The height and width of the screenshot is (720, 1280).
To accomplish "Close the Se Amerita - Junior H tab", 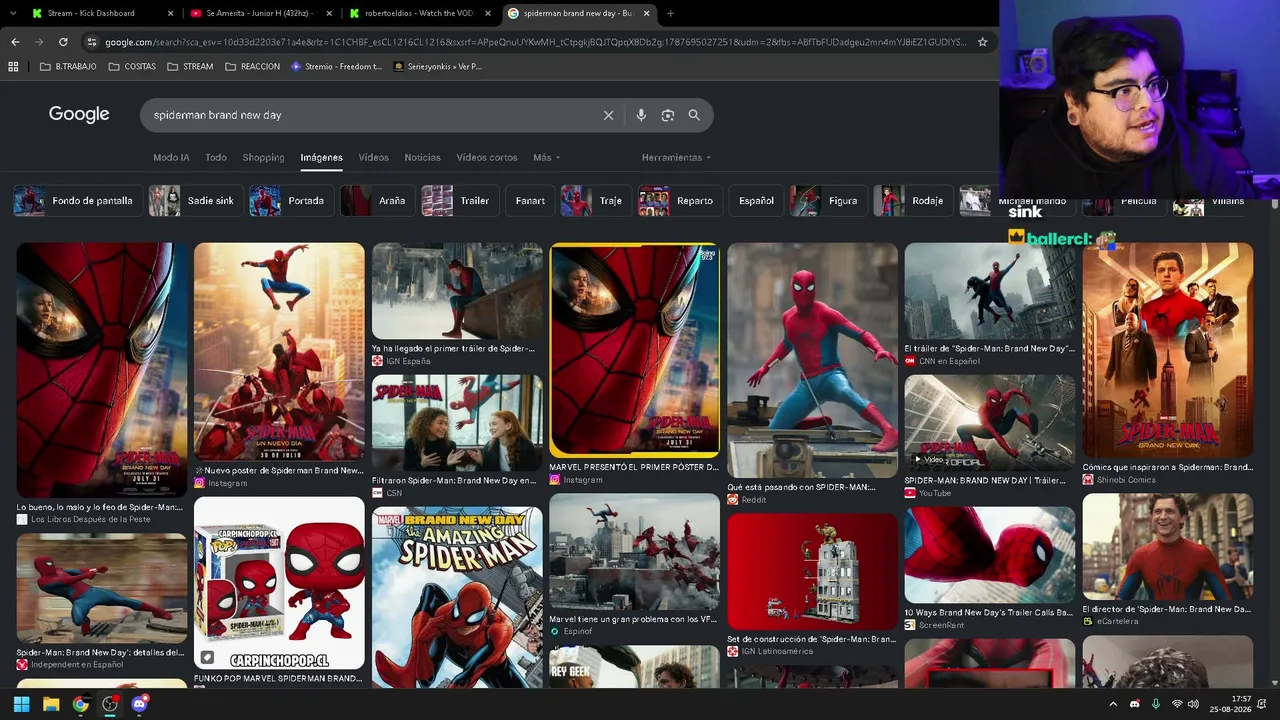I will pos(328,13).
